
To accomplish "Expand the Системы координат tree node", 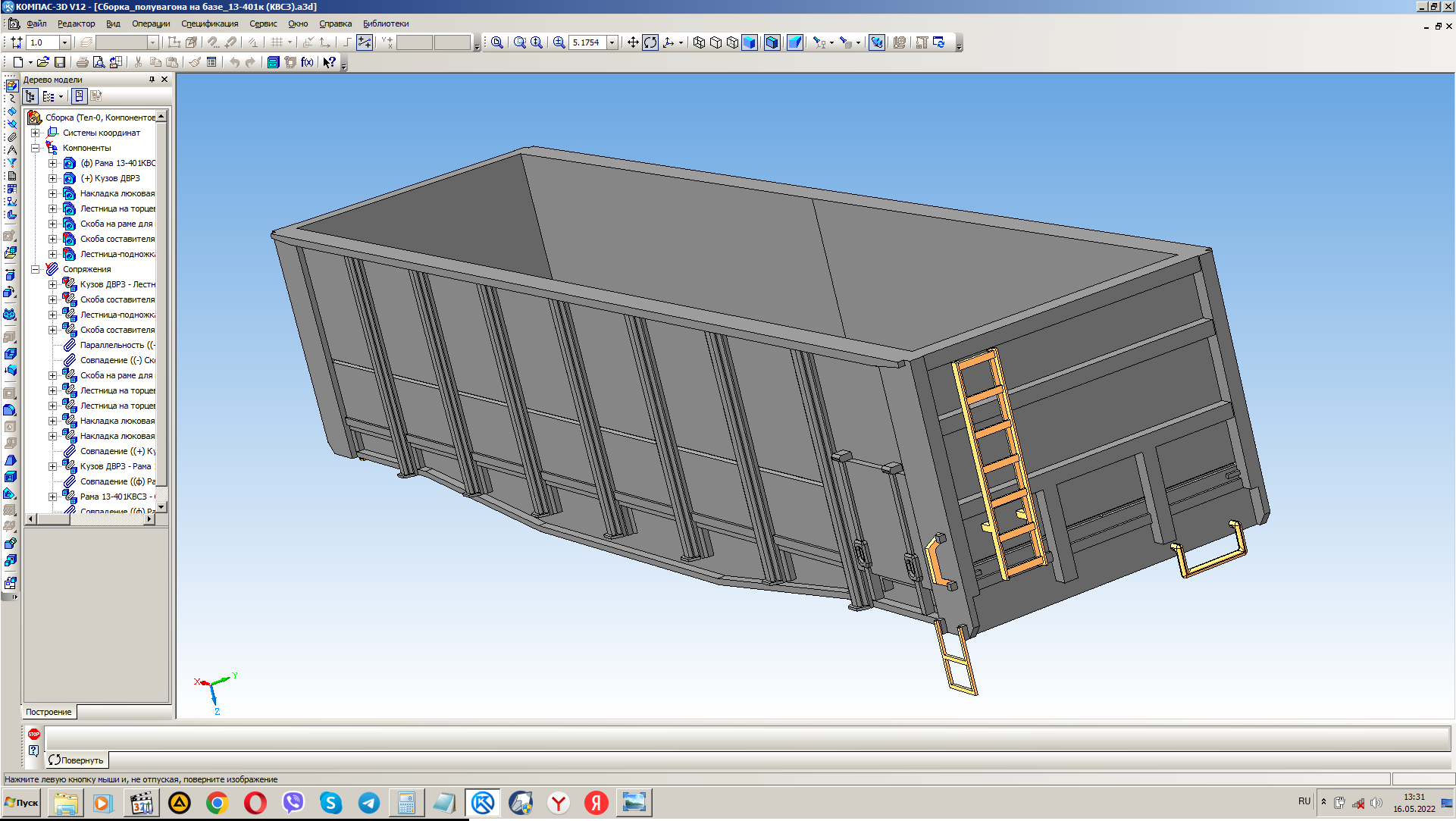I will (x=36, y=133).
